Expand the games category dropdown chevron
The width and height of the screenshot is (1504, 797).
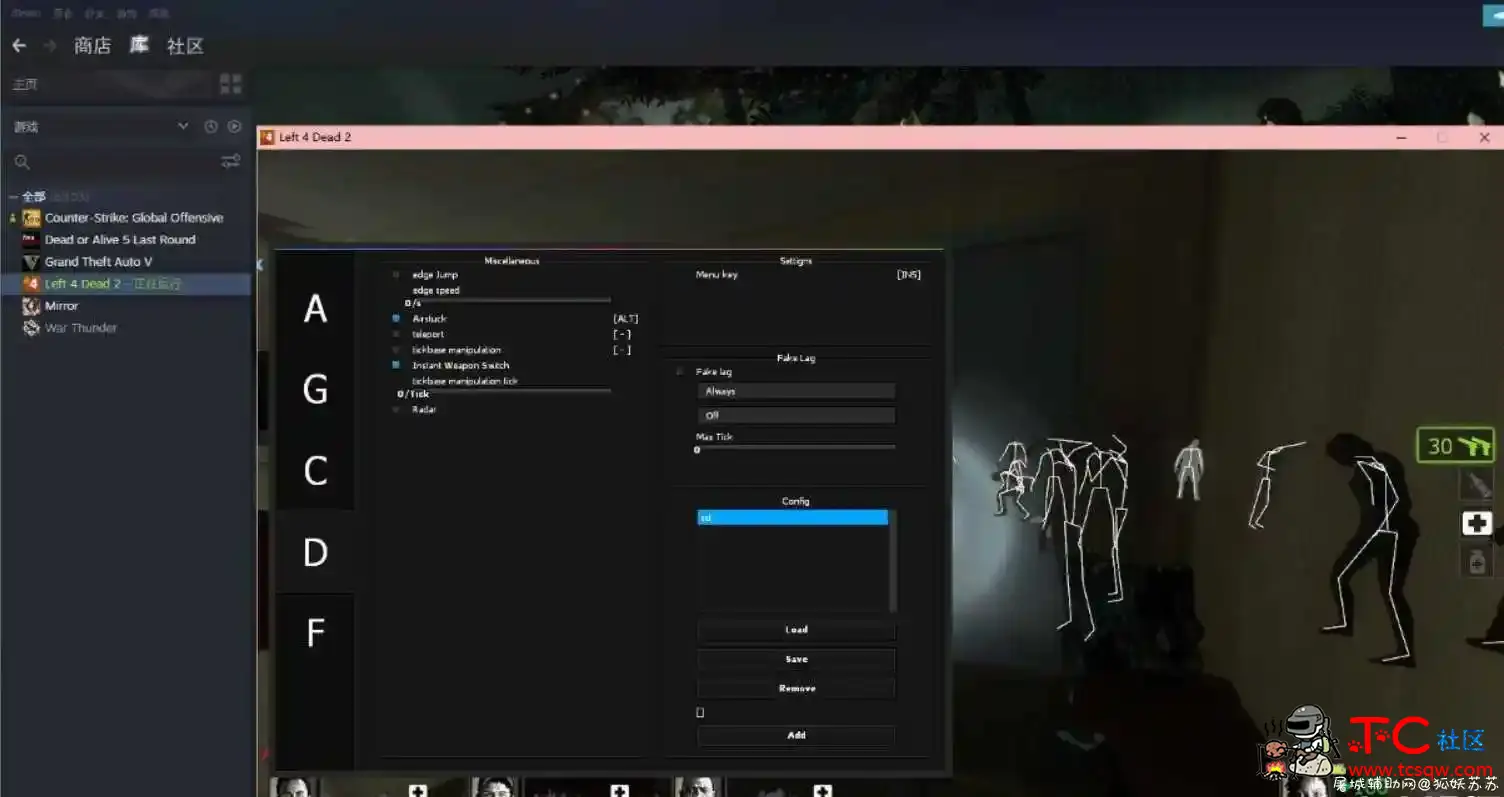(183, 127)
